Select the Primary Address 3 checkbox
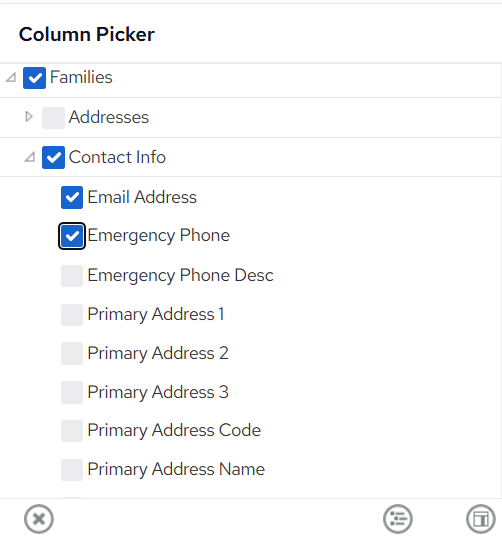 pos(72,392)
